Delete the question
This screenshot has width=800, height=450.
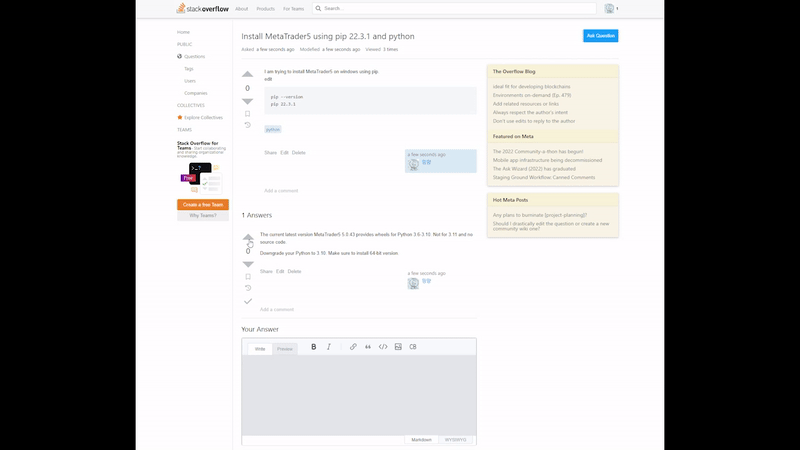click(x=298, y=153)
